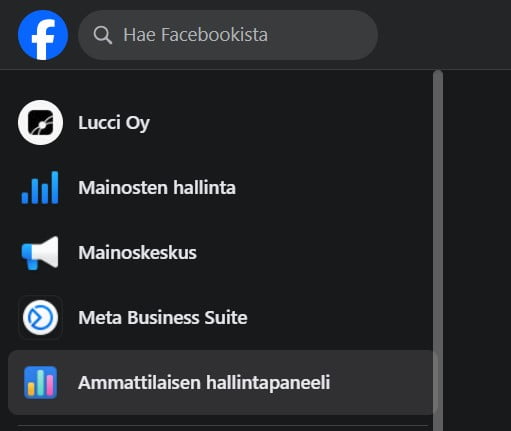Click the Mainoskeskus megaphone icon
The height and width of the screenshot is (431, 511).
[40, 252]
